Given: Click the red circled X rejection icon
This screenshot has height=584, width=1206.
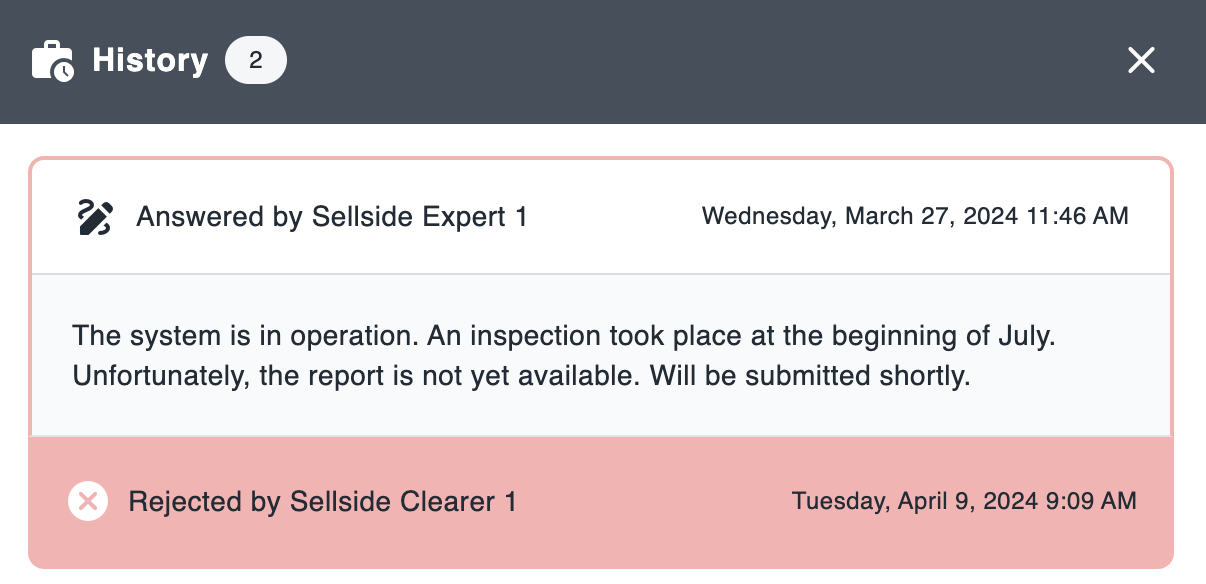Looking at the screenshot, I should (x=88, y=500).
